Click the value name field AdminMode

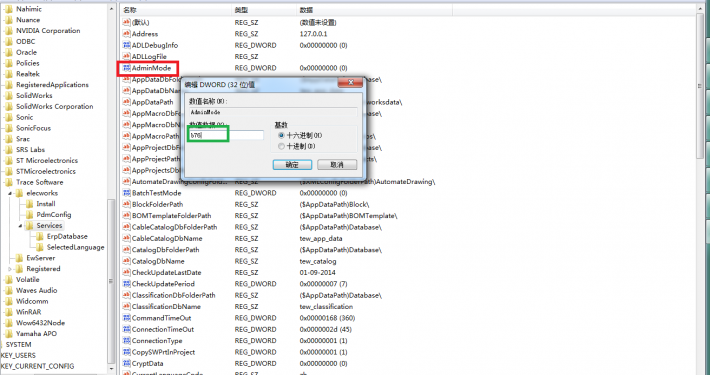point(273,112)
